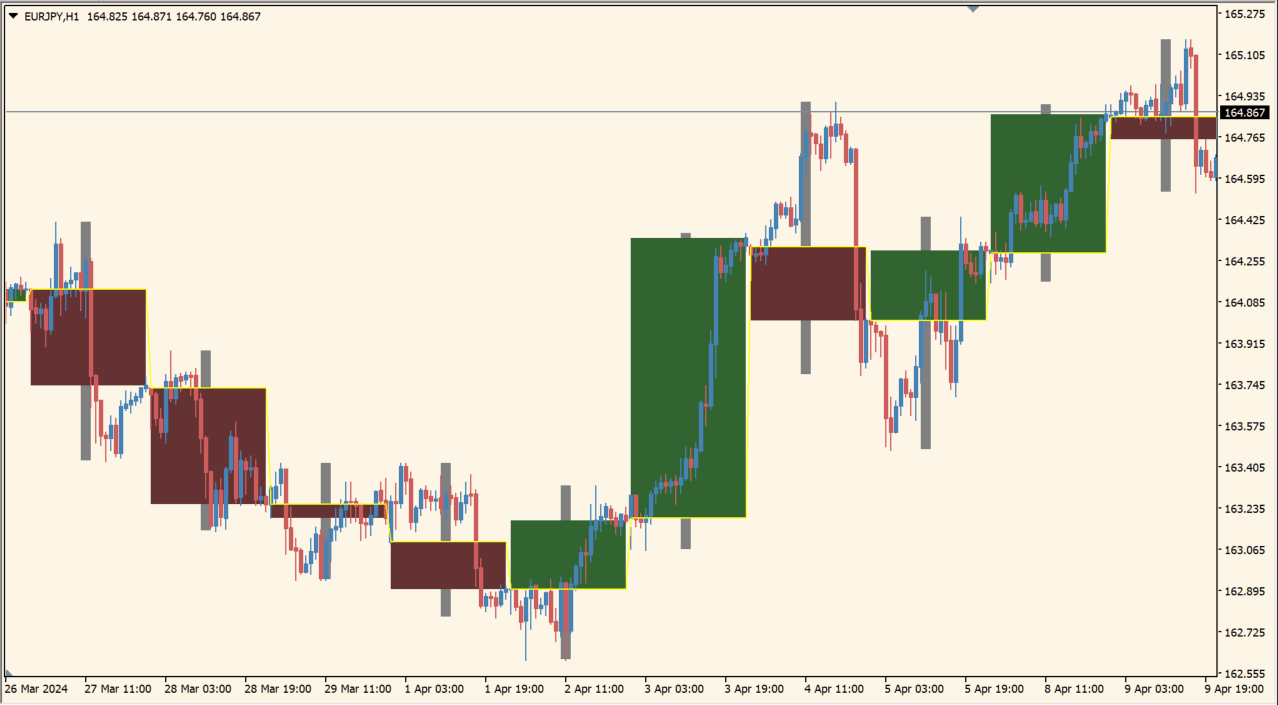Click the chart shift marker at top edge
The image size is (1278, 705).
pyautogui.click(x=972, y=8)
